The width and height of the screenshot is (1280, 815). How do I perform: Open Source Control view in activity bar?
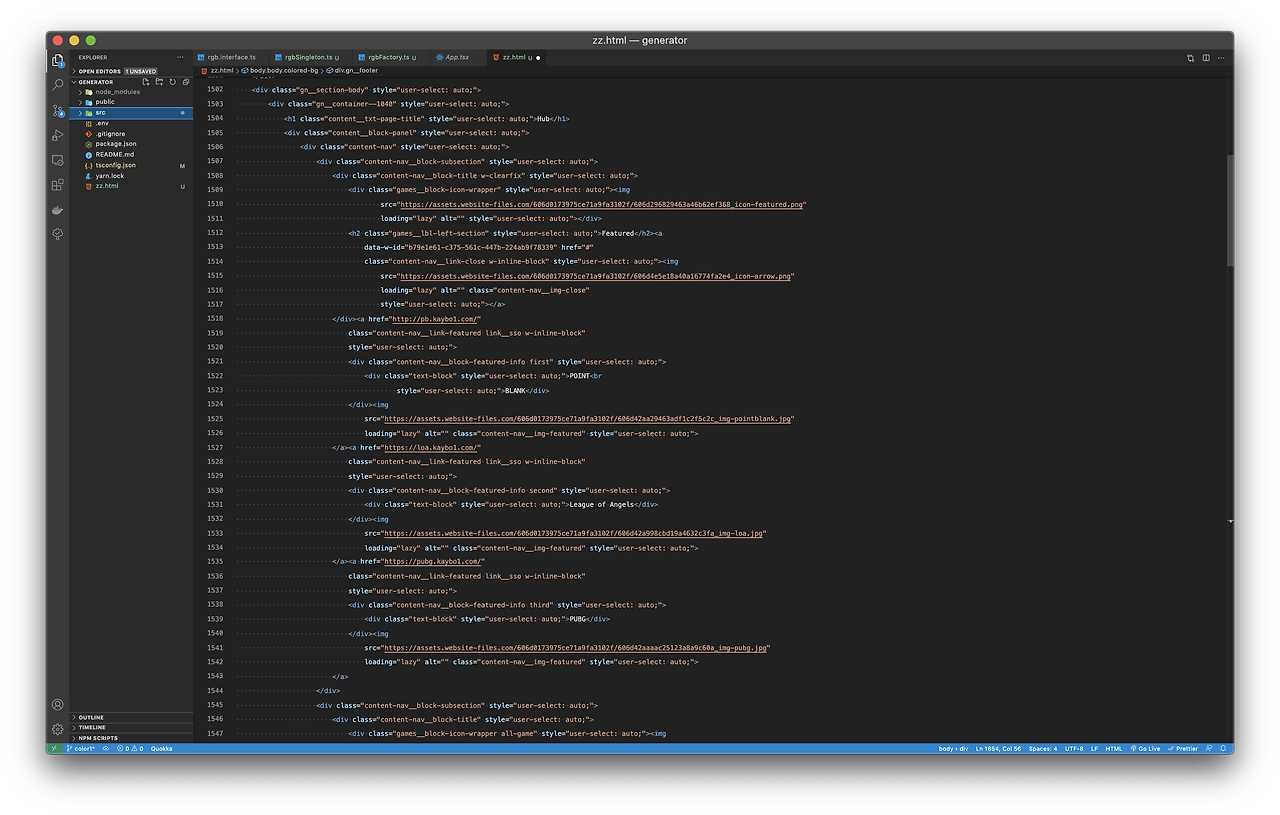pos(58,111)
